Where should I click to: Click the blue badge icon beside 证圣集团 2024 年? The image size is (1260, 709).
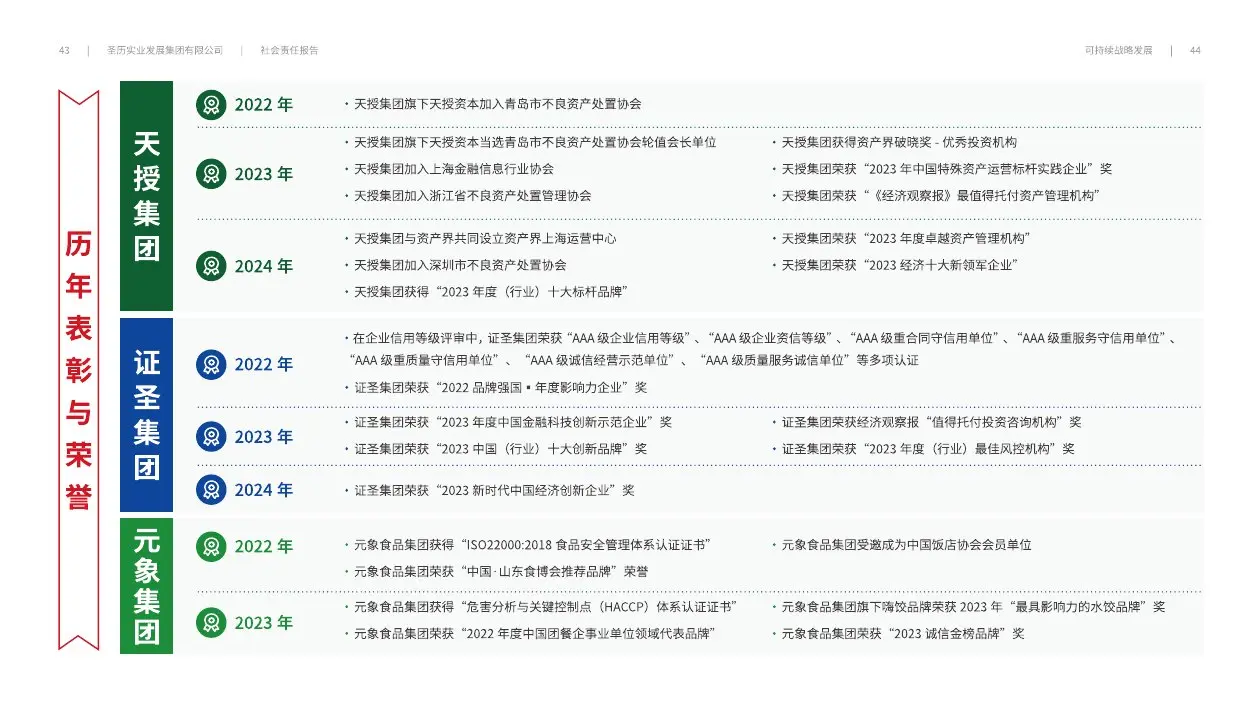click(x=211, y=489)
